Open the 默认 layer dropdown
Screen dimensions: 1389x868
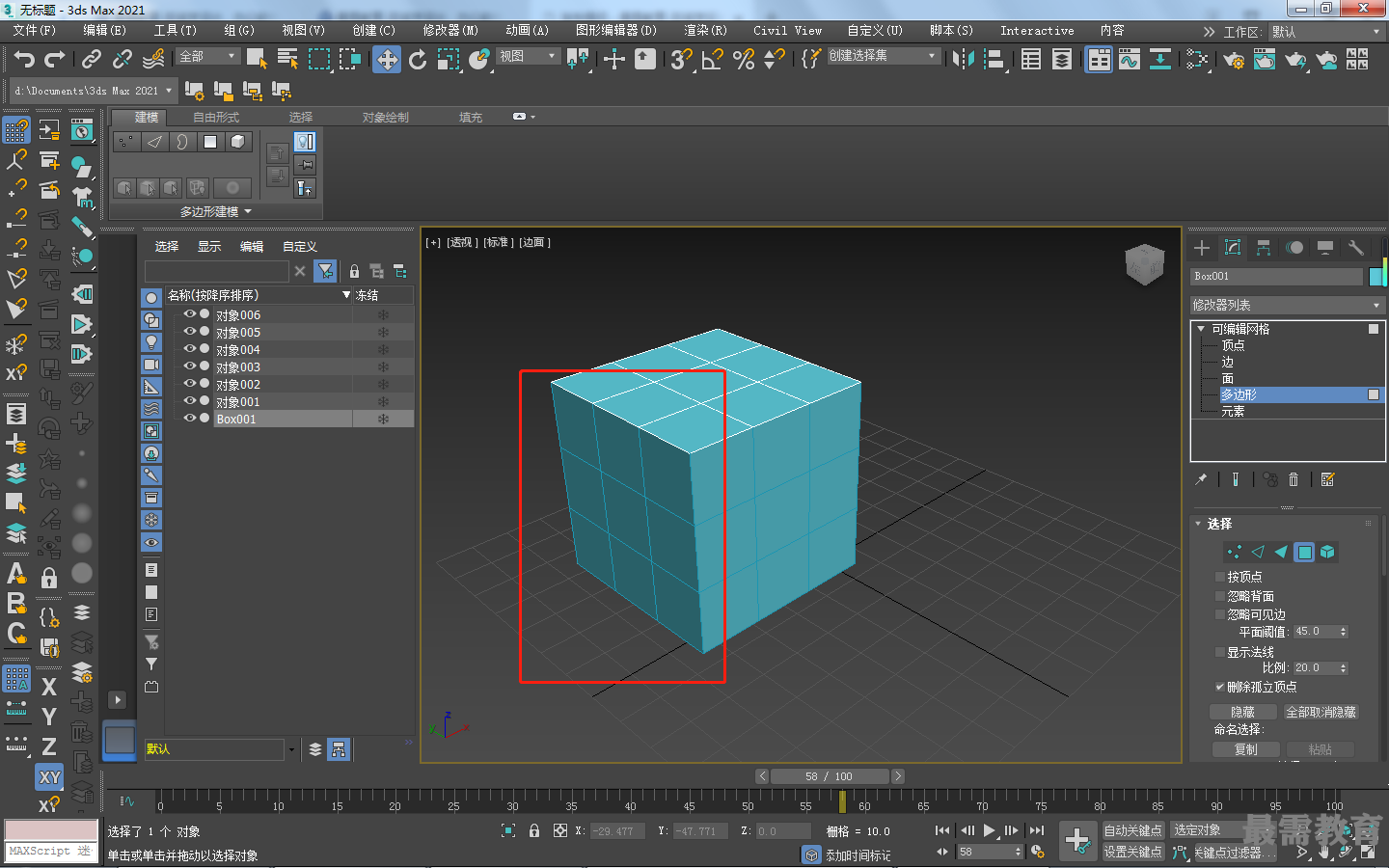tap(220, 749)
